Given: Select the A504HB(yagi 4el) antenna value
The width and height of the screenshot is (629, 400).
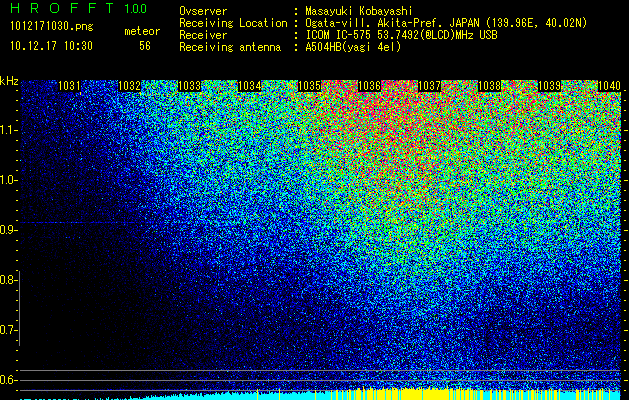Looking at the screenshot, I should tap(353, 47).
